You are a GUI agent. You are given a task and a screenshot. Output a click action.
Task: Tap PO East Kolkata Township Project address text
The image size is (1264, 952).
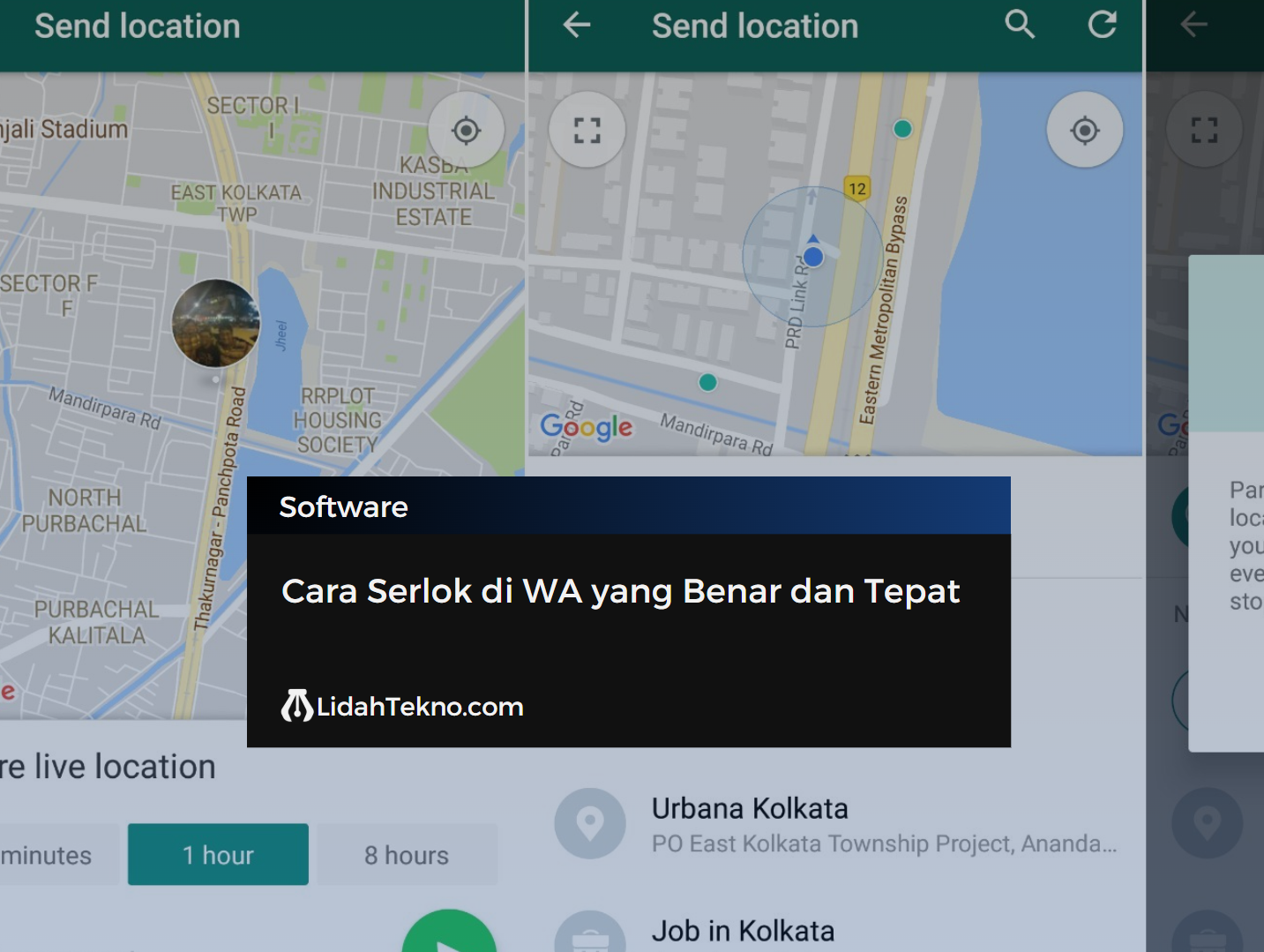pyautogui.click(x=884, y=844)
